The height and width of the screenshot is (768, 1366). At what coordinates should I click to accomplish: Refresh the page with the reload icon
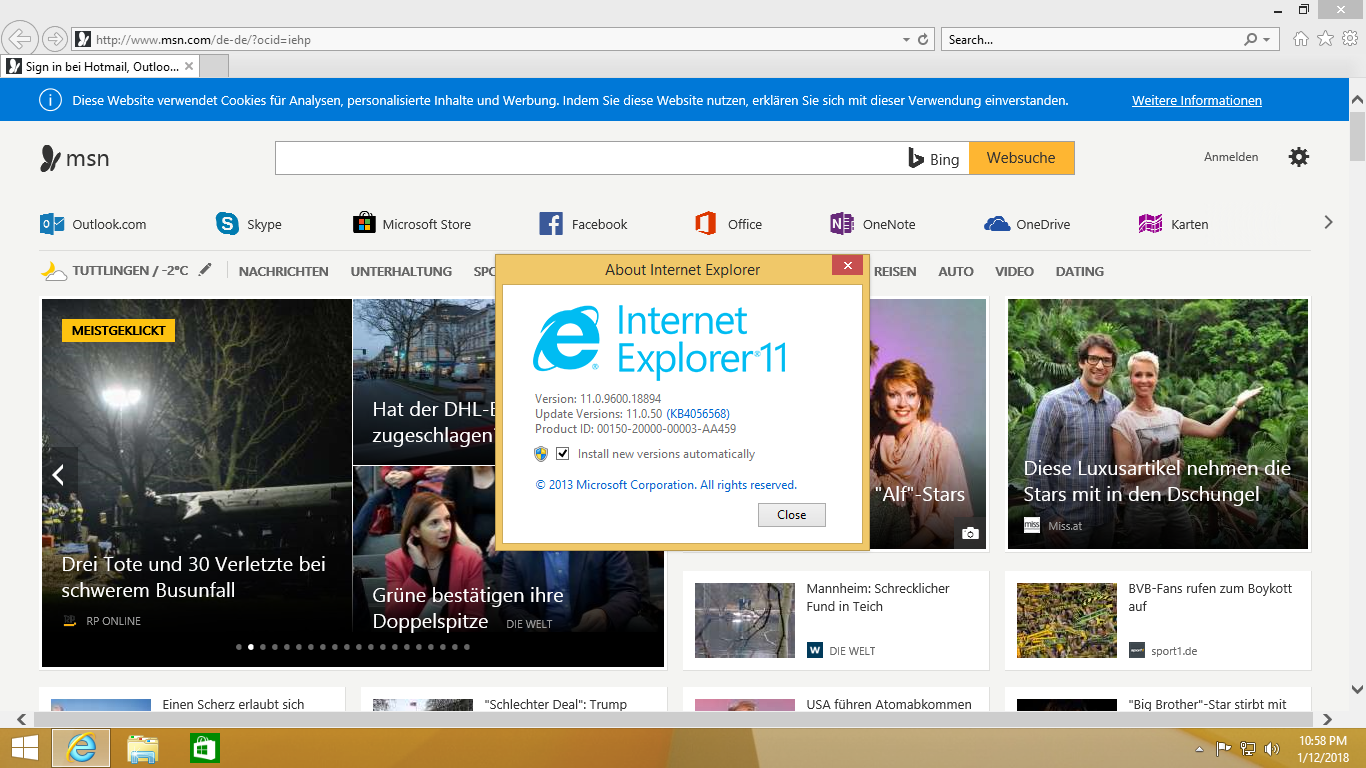click(x=923, y=40)
